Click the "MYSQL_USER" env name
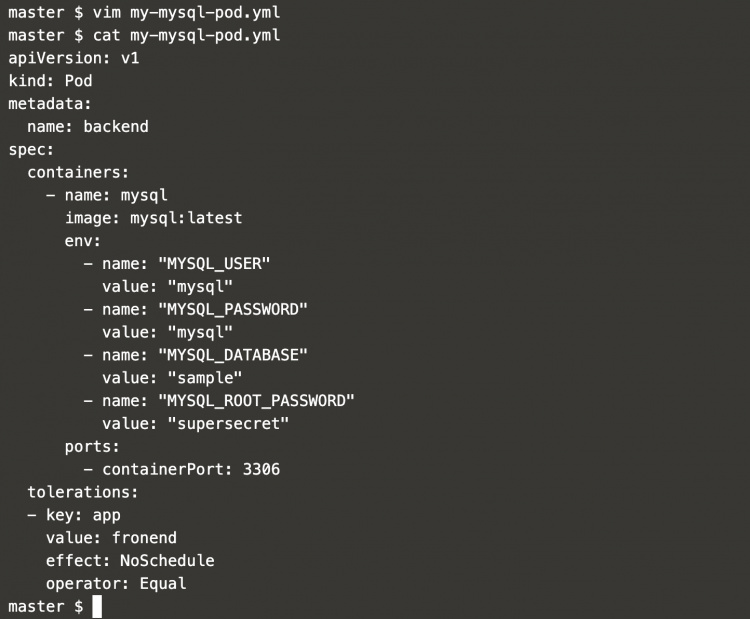 coord(214,263)
